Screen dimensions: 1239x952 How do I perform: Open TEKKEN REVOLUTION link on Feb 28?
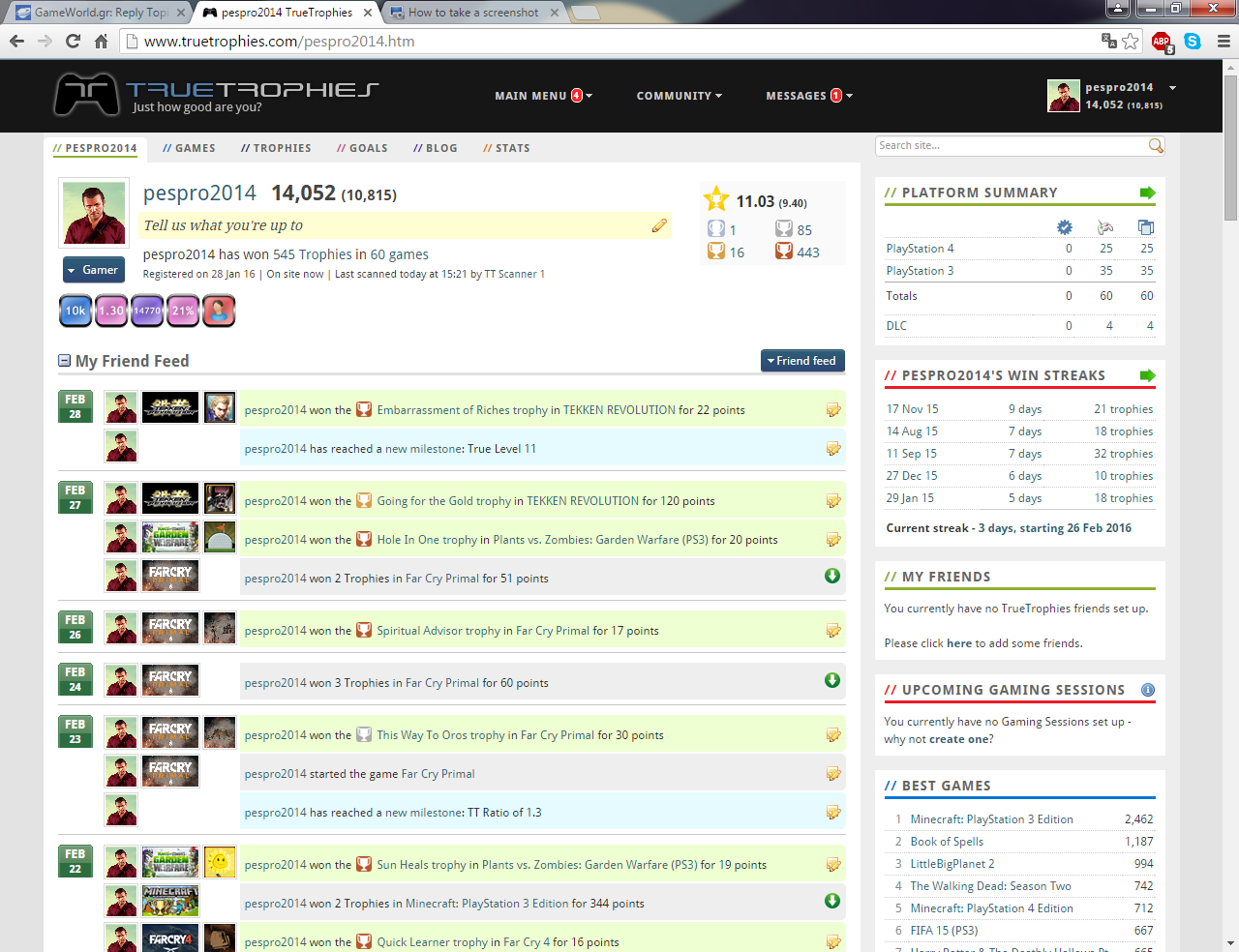point(619,410)
